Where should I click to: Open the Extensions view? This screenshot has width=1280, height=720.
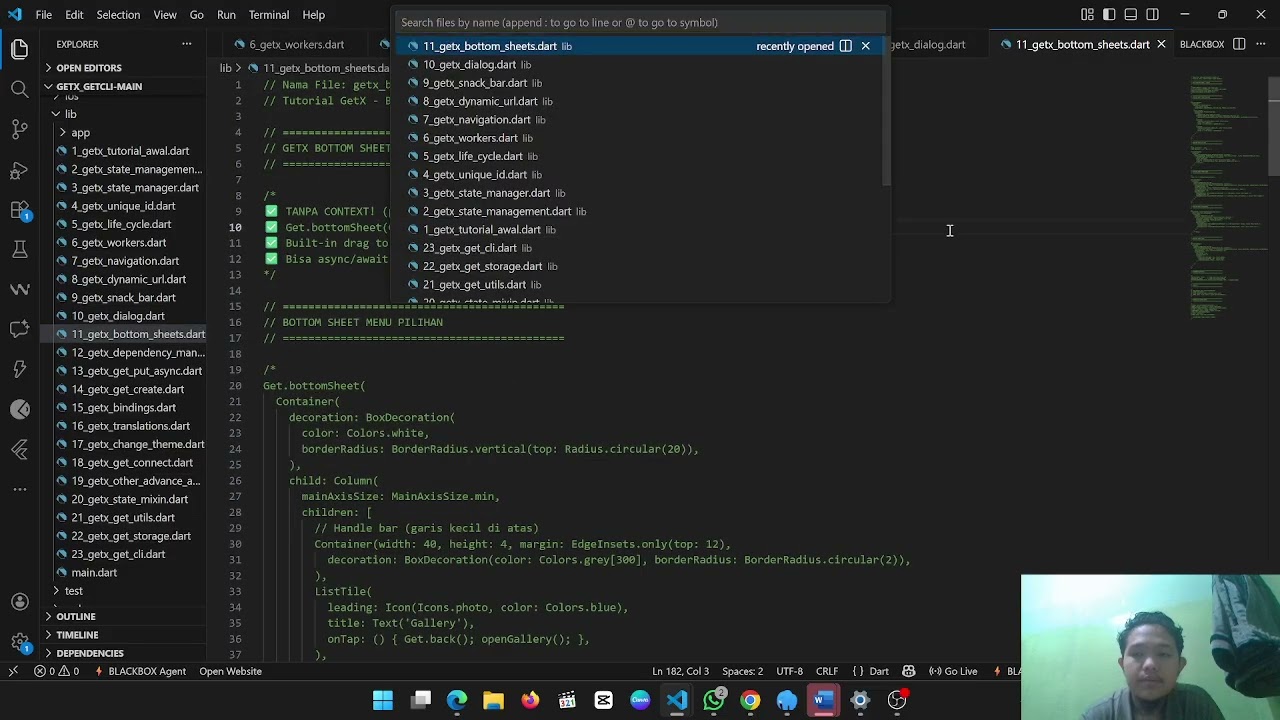19,209
